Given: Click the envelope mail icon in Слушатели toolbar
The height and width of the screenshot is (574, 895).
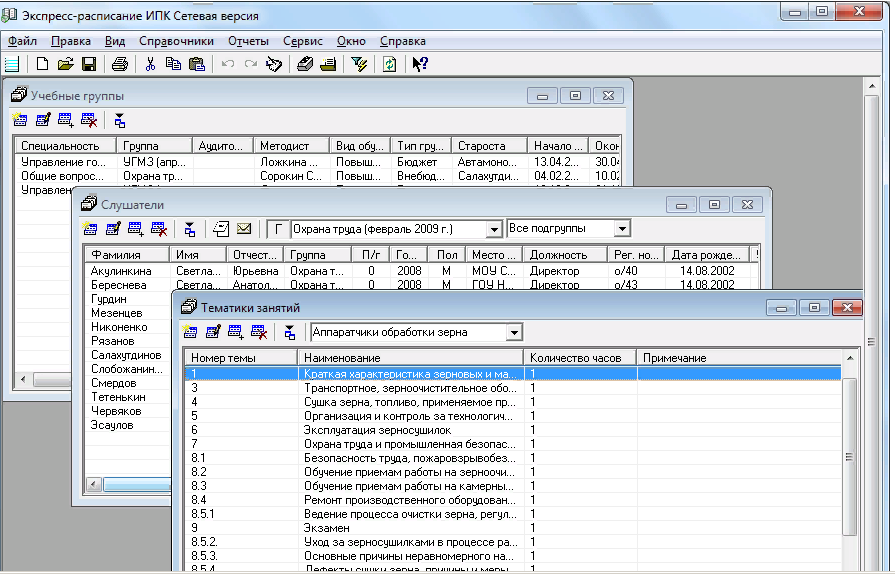Looking at the screenshot, I should [x=244, y=228].
